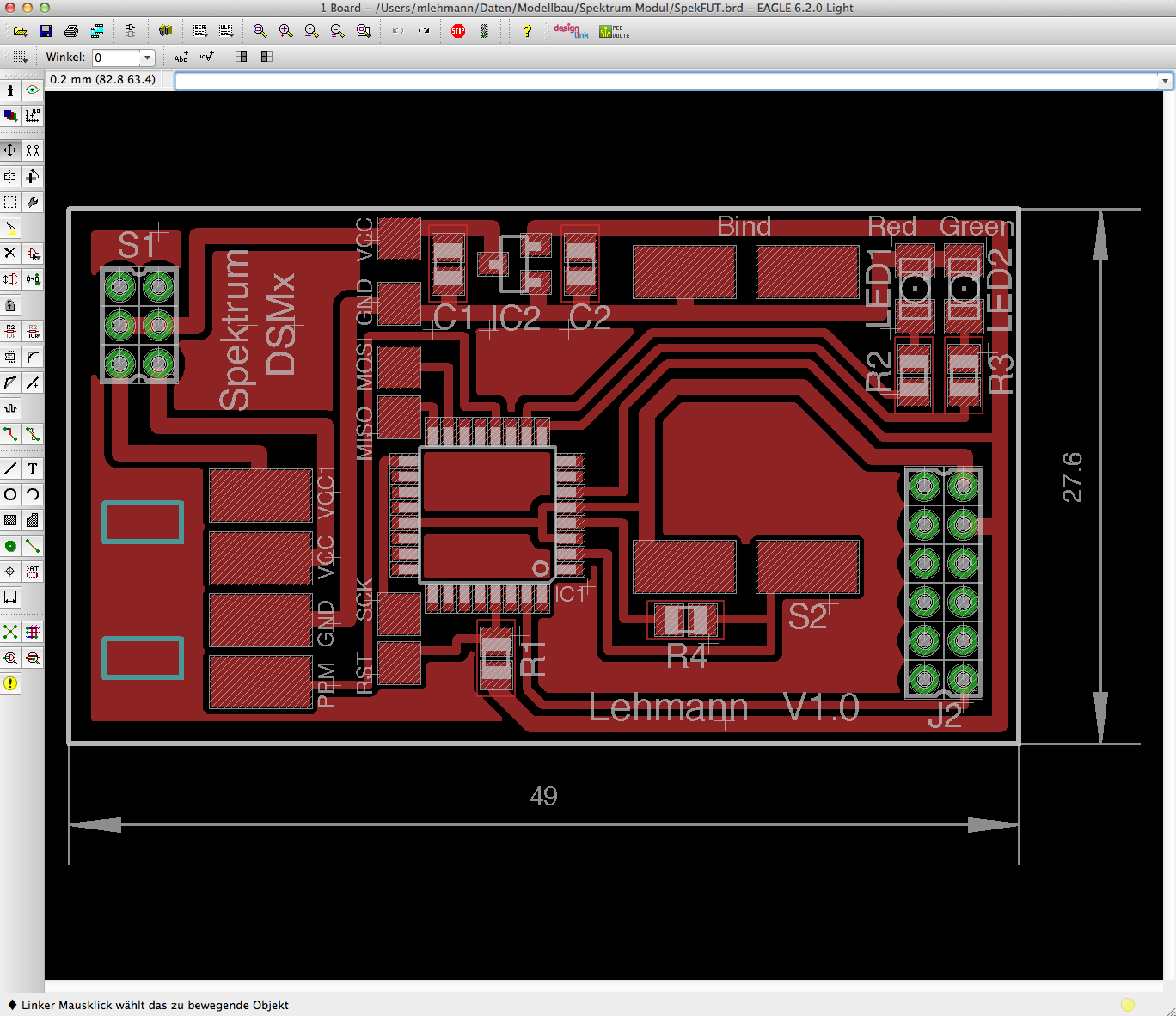Launch the CAM processor
This screenshot has height=1016, width=1176.
97,31
